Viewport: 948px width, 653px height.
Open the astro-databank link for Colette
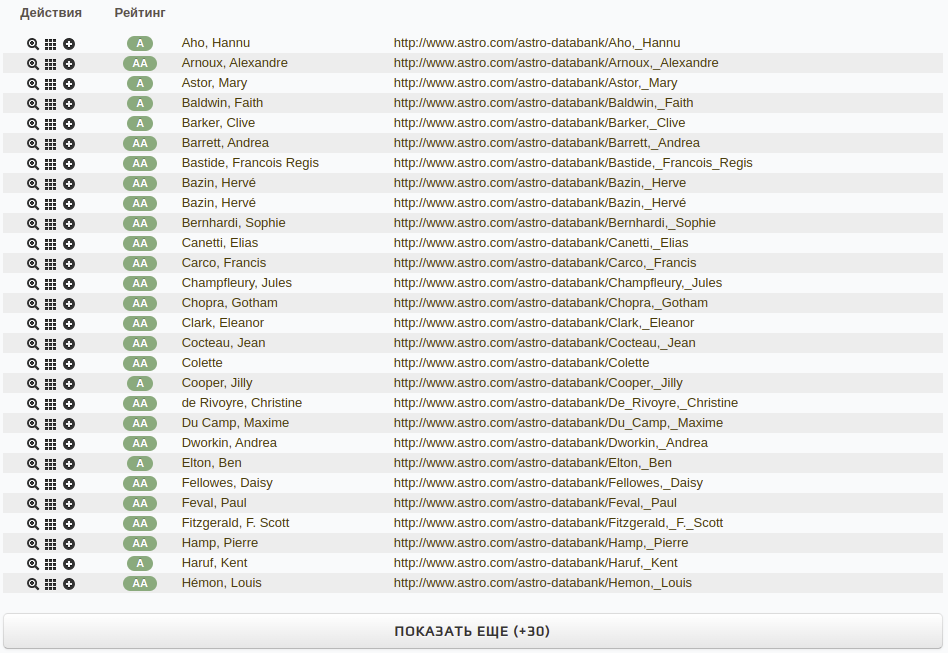pyautogui.click(x=521, y=363)
